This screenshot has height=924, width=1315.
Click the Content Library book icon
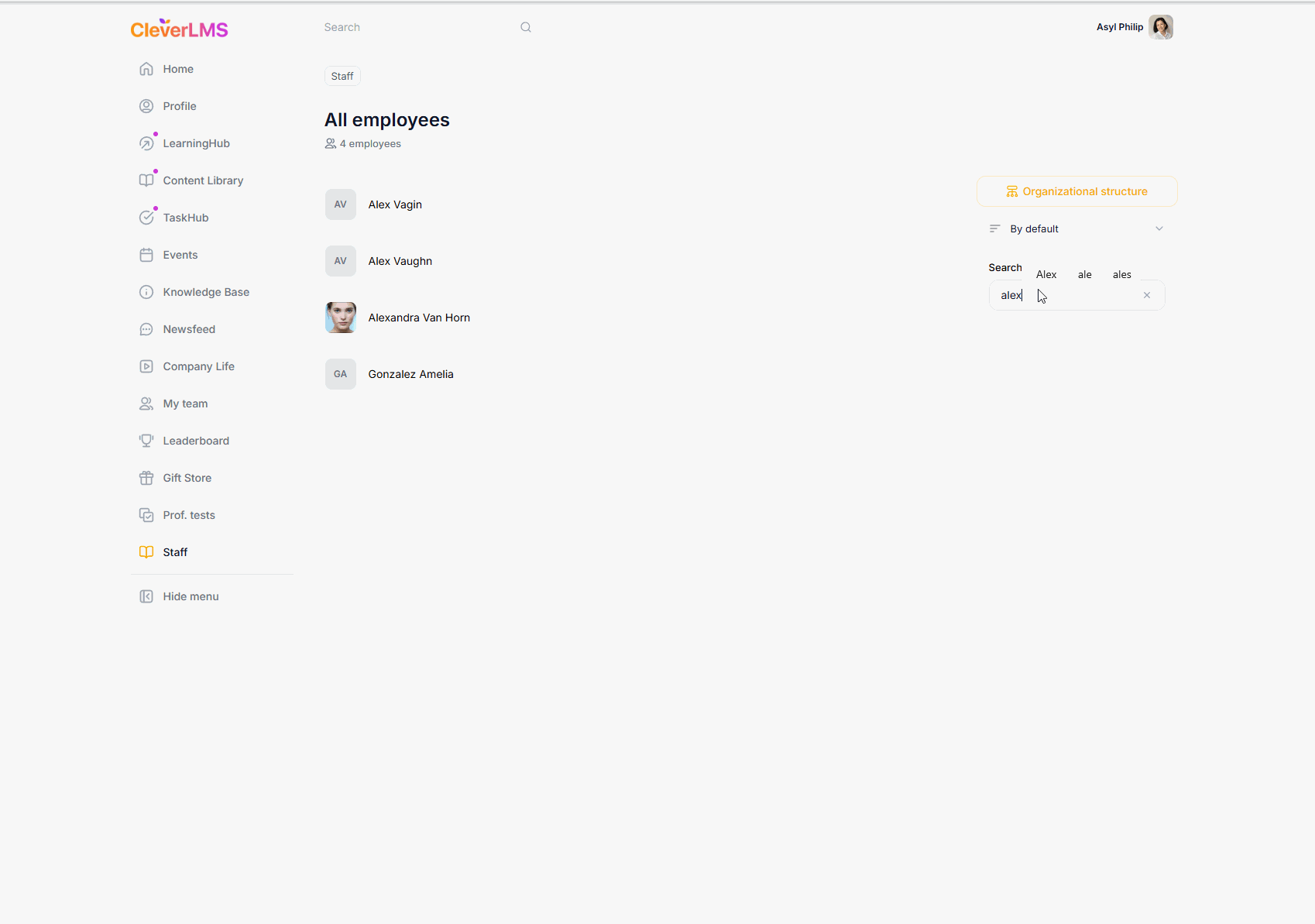(146, 180)
